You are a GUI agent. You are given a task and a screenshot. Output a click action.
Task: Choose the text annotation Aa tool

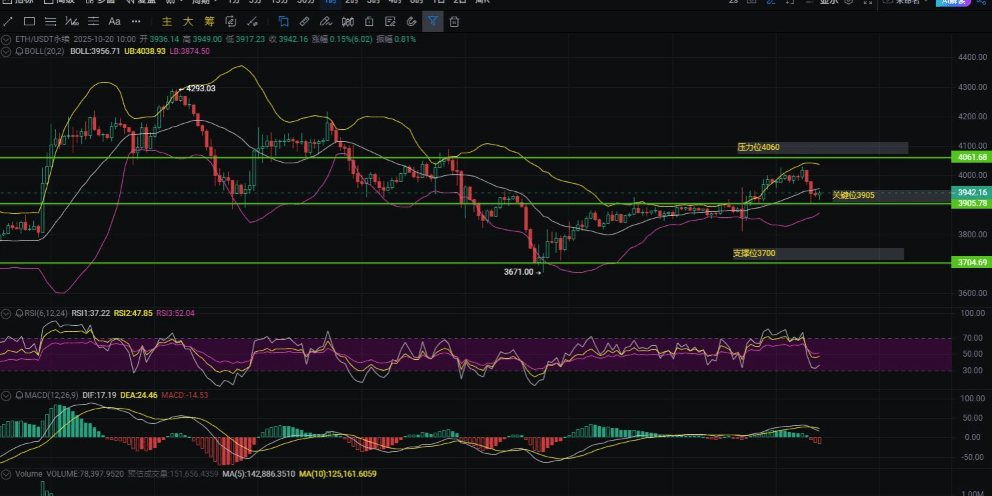[114, 21]
